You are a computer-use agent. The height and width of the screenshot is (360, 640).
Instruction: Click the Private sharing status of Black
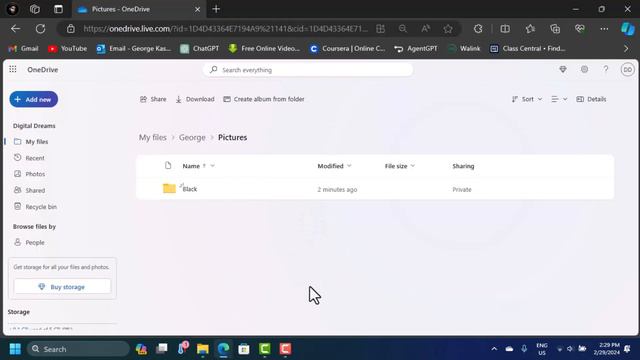tap(462, 189)
